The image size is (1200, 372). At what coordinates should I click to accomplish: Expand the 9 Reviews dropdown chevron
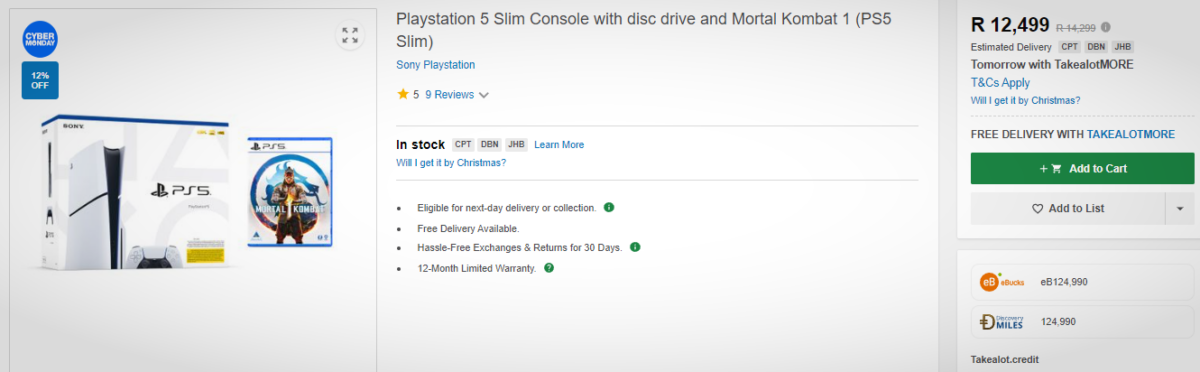tap(484, 95)
